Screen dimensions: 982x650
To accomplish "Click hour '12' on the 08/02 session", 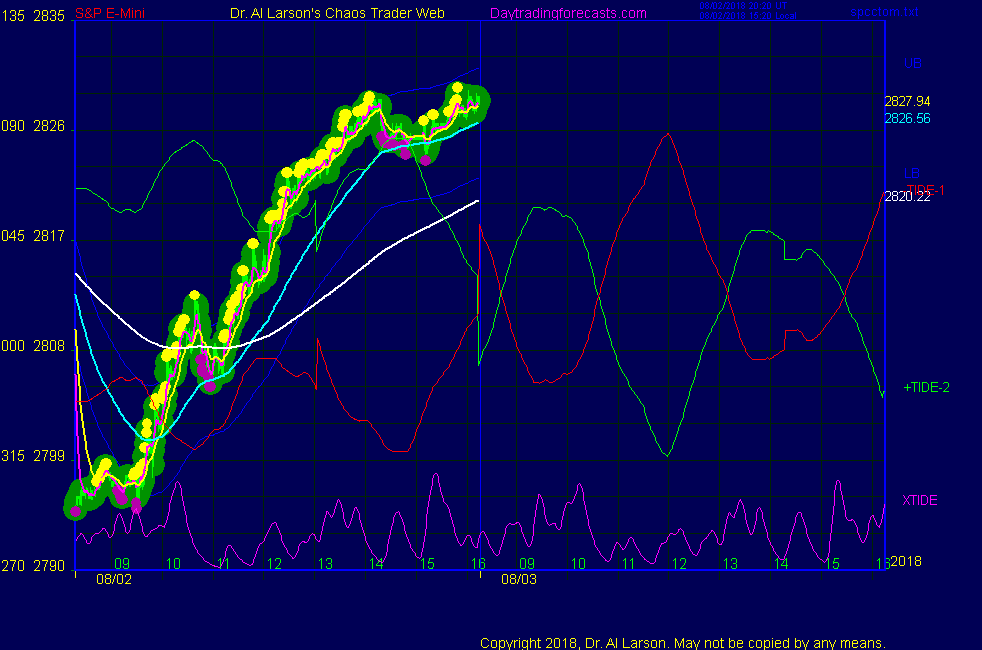I will 274,564.
